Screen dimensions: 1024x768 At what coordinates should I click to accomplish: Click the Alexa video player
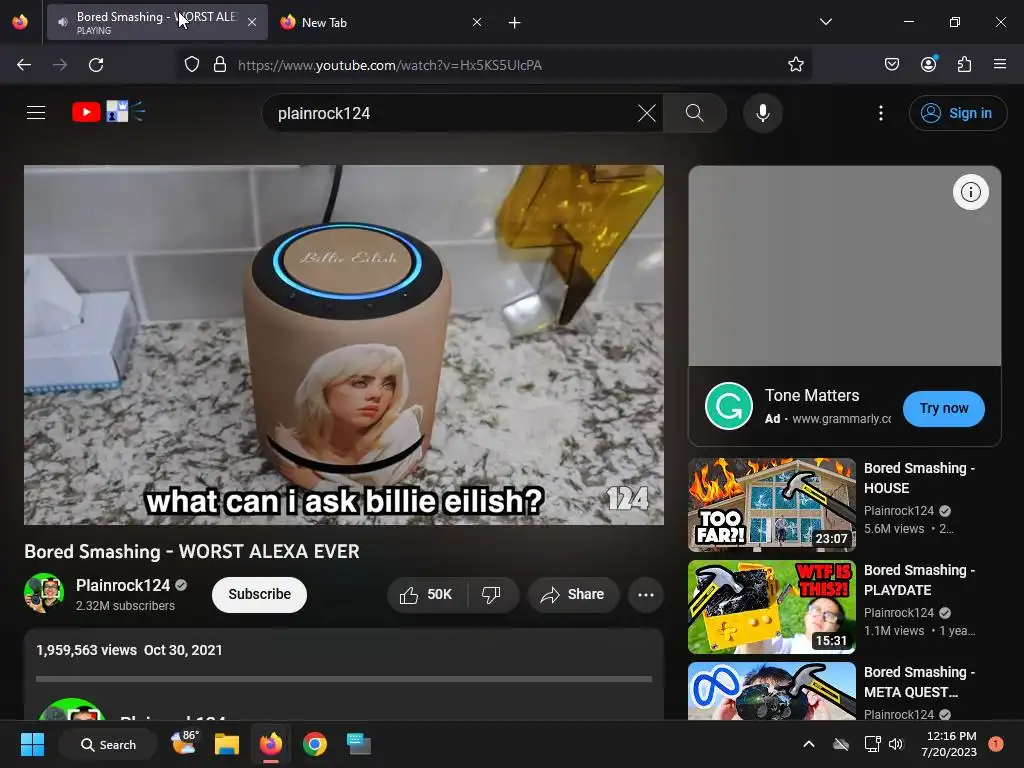[344, 345]
